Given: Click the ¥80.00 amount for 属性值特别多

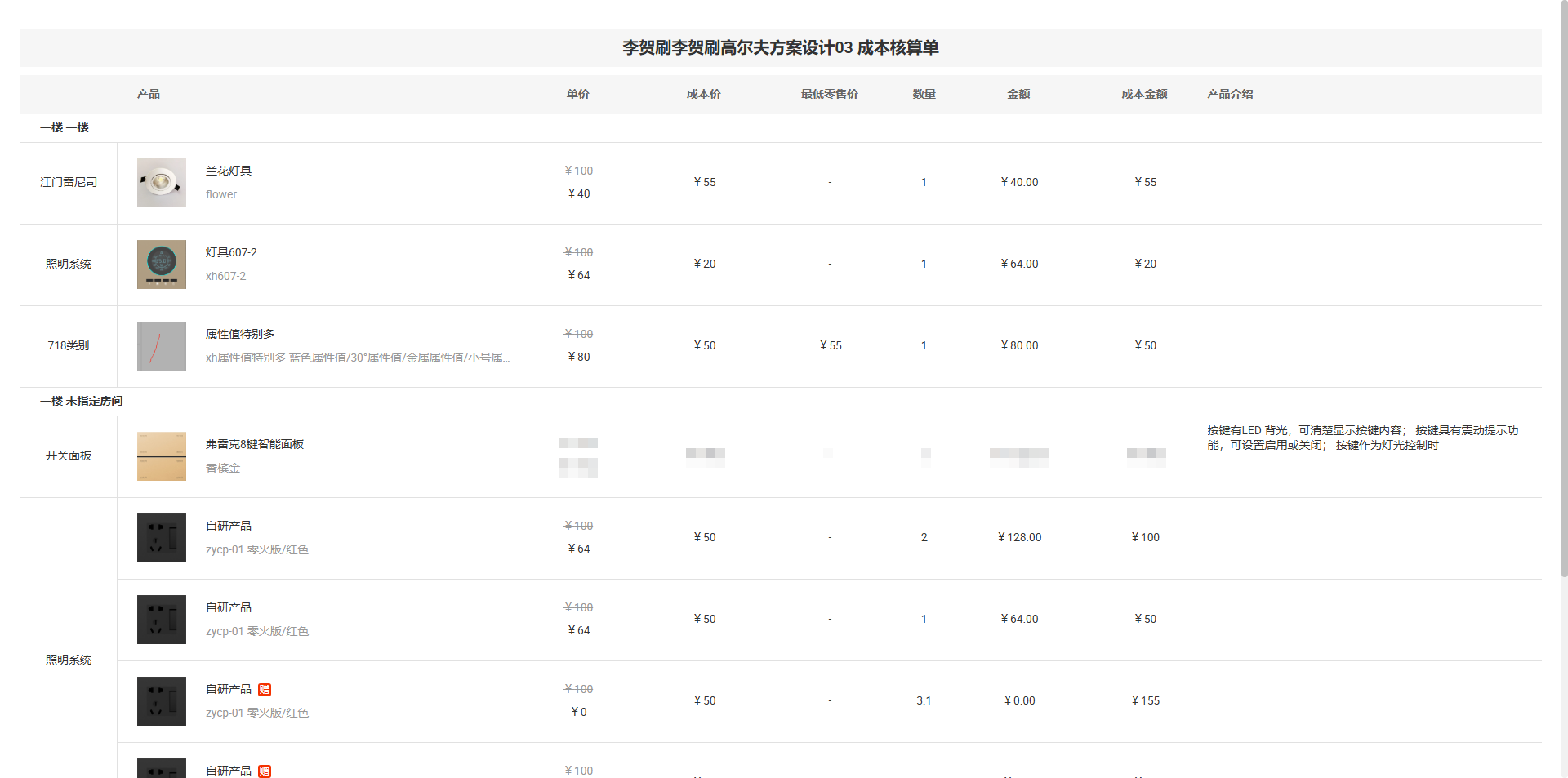Looking at the screenshot, I should (x=1019, y=345).
